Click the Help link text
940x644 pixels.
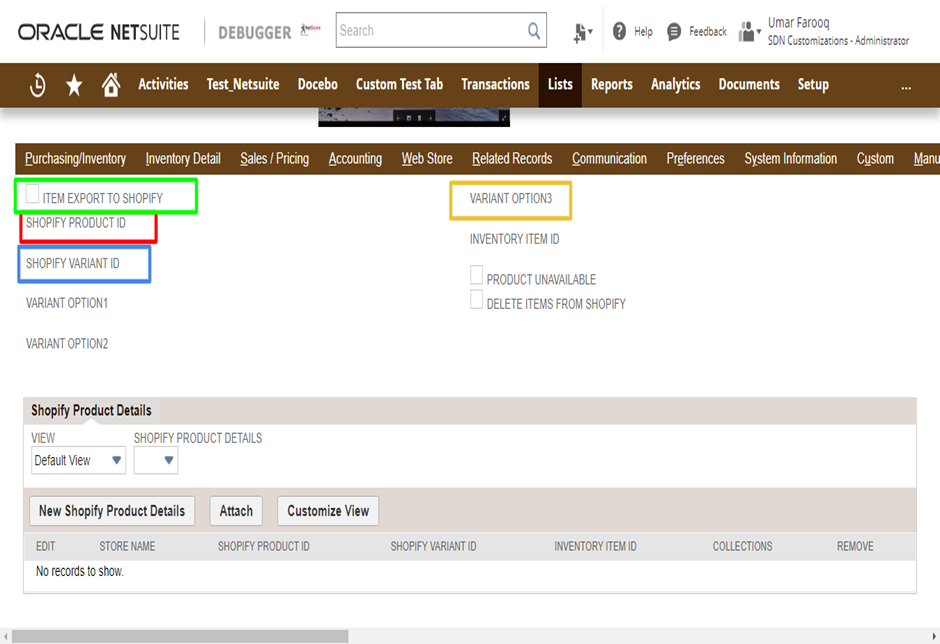(643, 32)
